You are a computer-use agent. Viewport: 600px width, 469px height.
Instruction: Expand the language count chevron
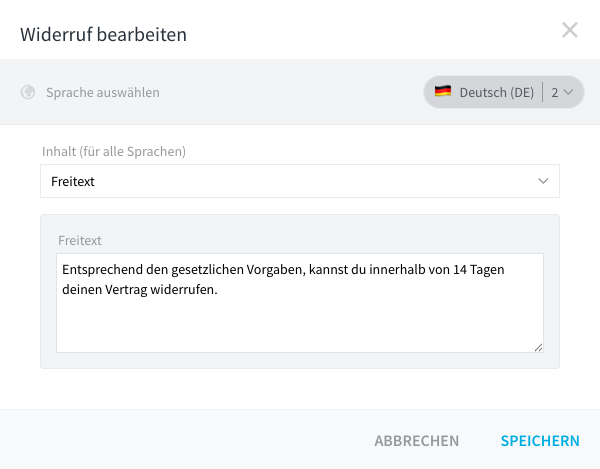click(x=569, y=92)
